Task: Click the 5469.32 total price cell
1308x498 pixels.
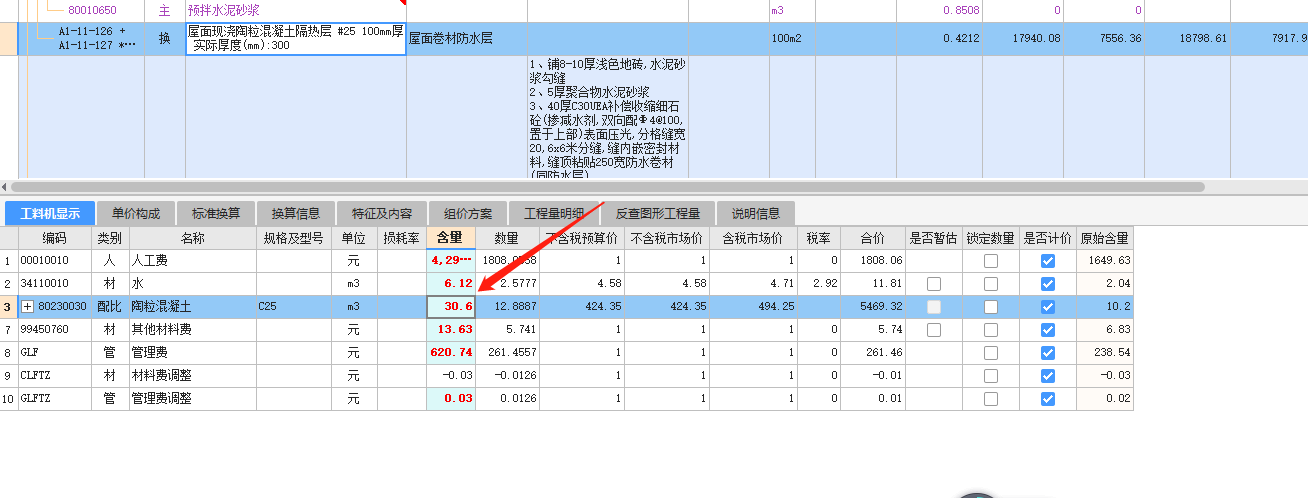Action: 872,306
